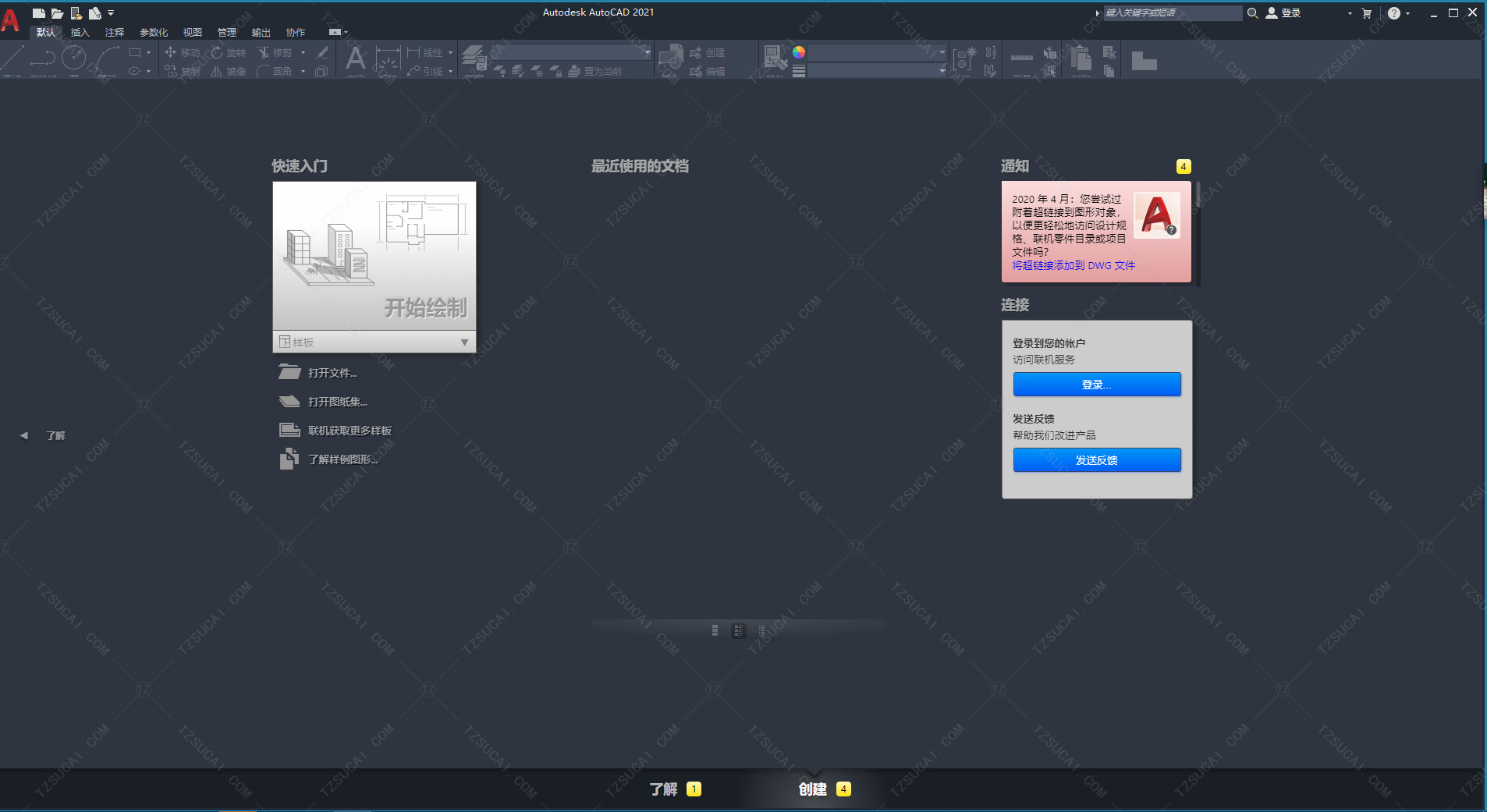
Task: Click 了解样例图形... link
Action: (342, 459)
